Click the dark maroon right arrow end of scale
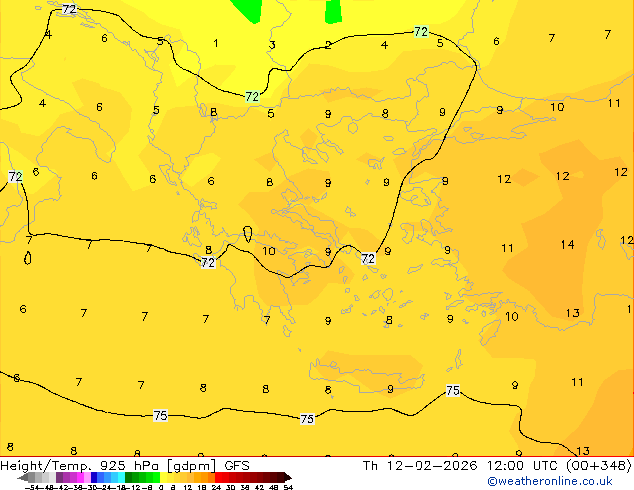 [x=288, y=478]
